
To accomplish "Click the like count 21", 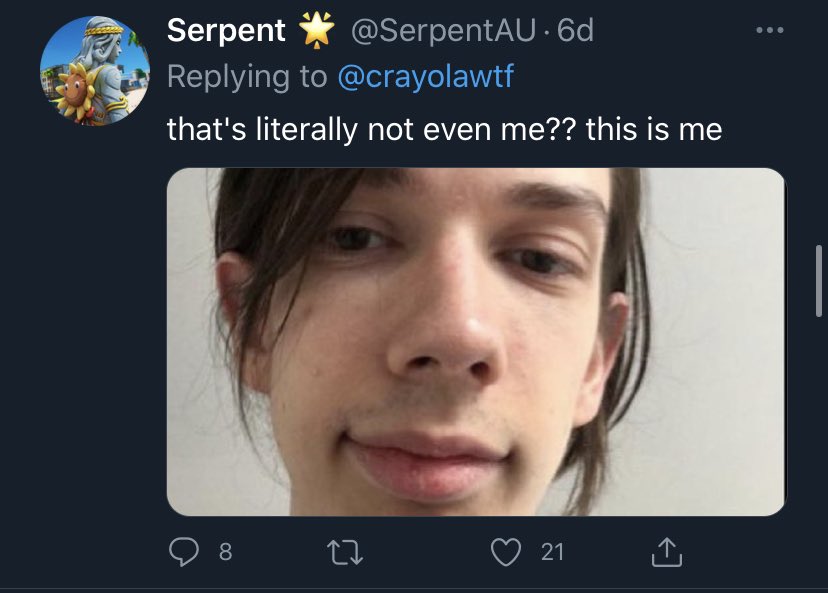I will (x=552, y=551).
